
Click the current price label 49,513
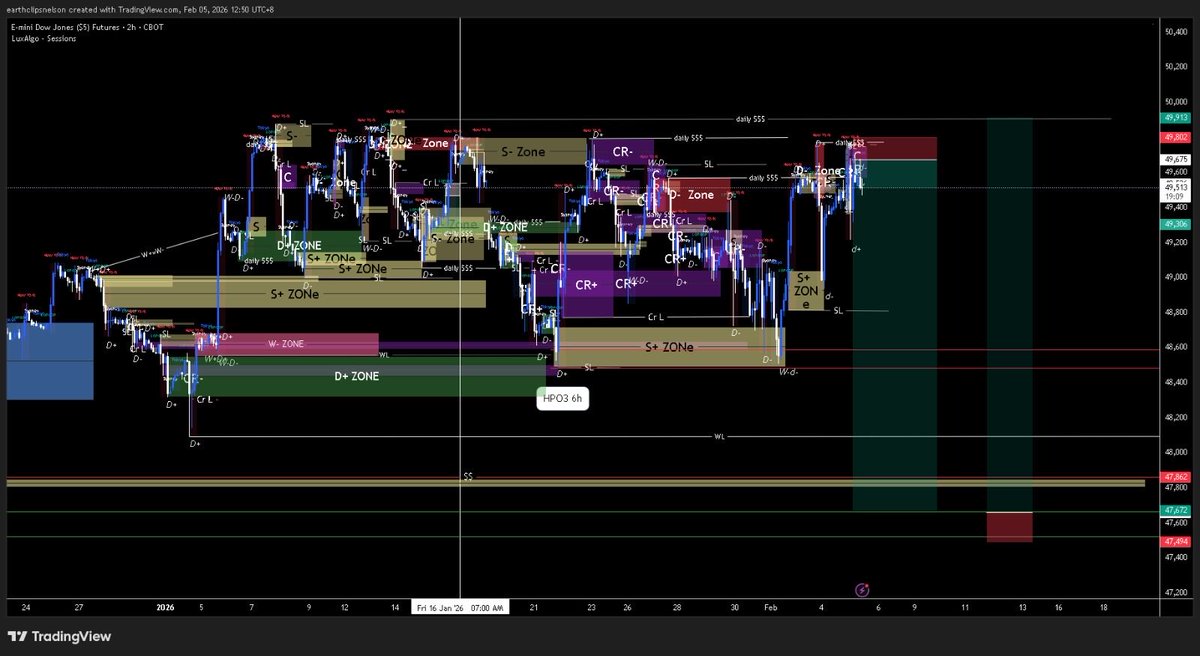point(1175,187)
